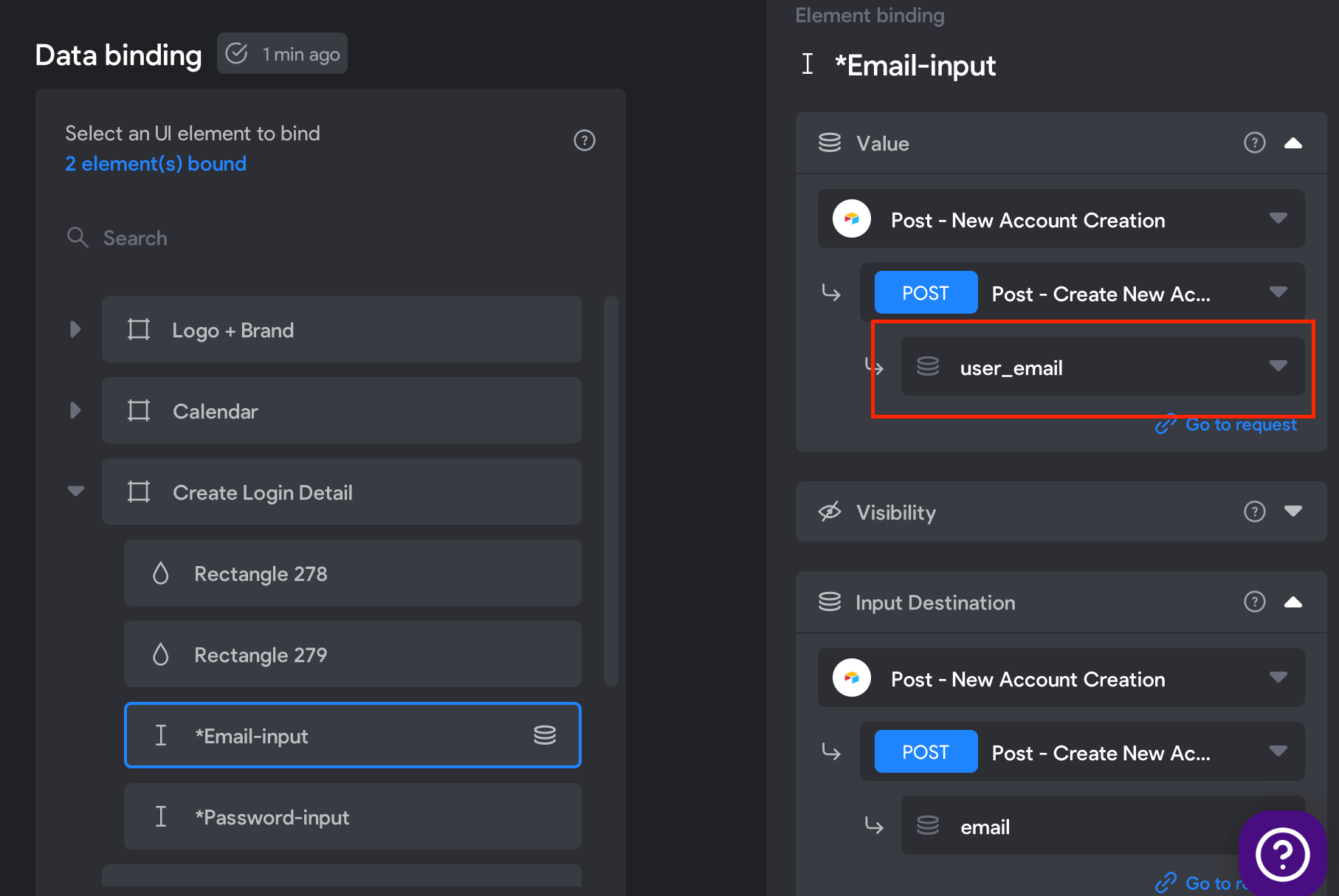
Task: Expand the Logo + Brand tree group
Action: (75, 329)
